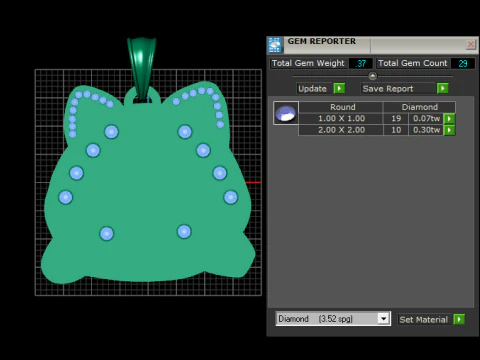Screen dimensions: 480x360
Task: Select the 1.00 X 1.00 size cell
Action: point(341,118)
